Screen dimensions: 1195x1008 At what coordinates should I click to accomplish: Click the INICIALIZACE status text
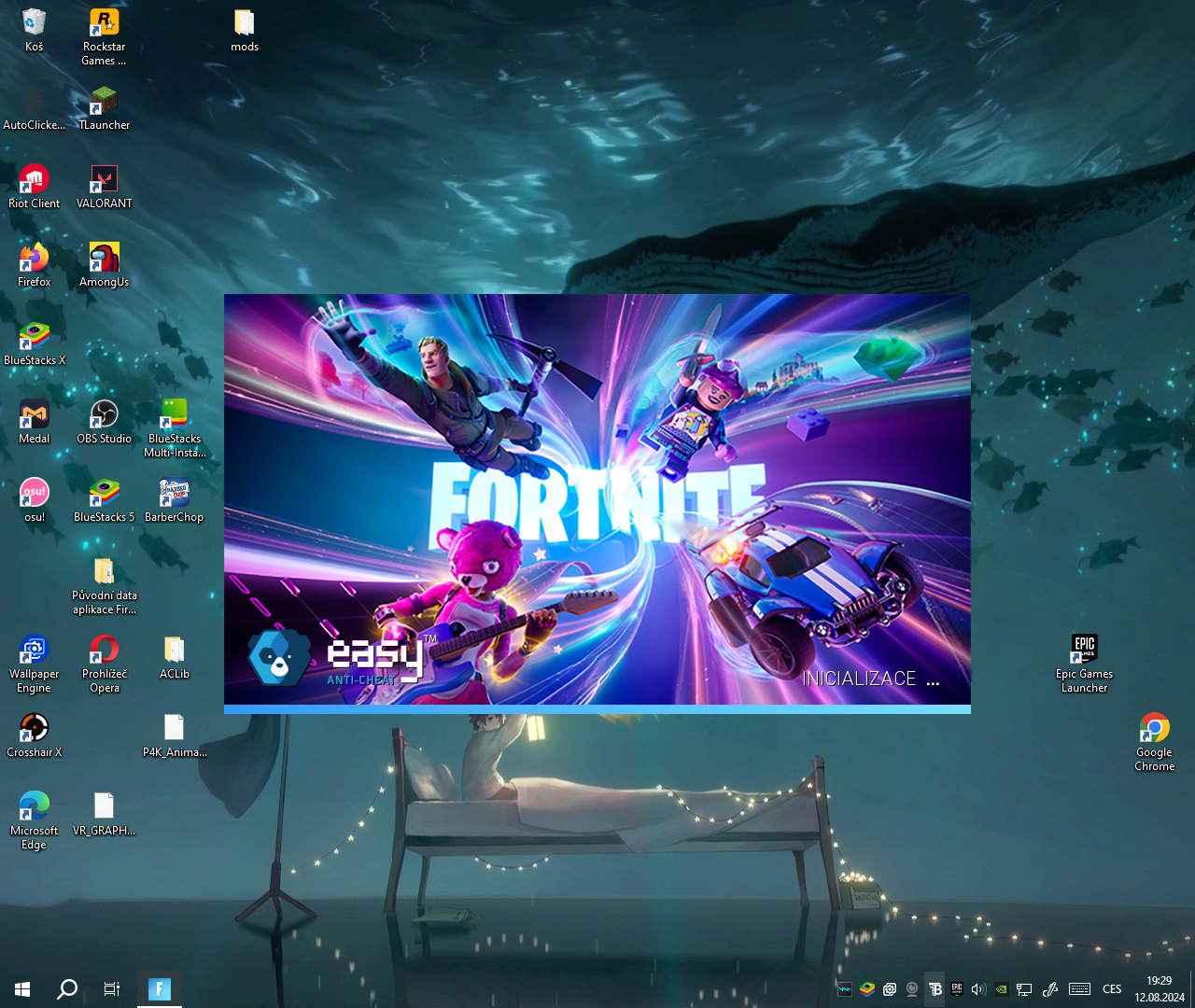click(870, 679)
